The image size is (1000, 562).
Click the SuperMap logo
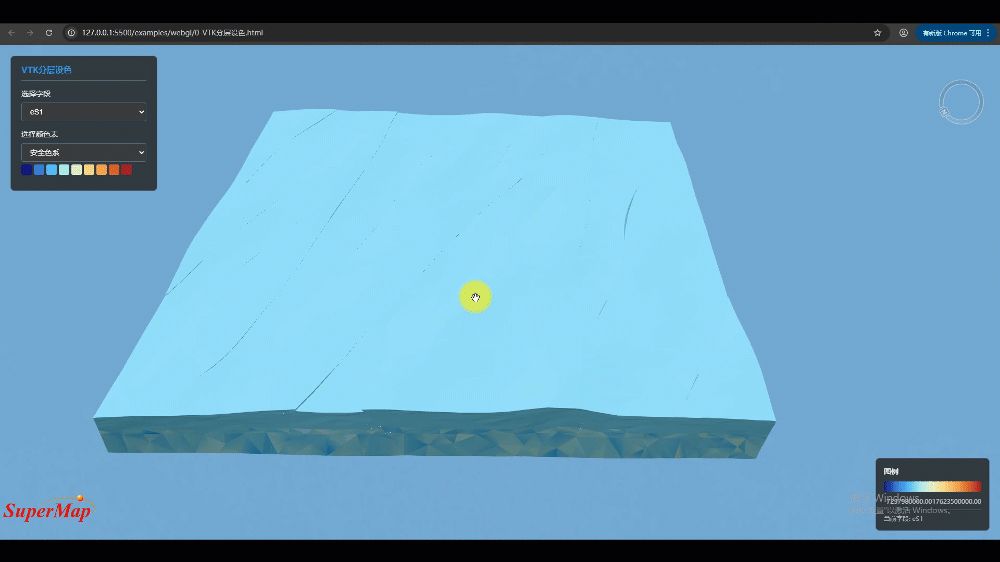click(x=48, y=509)
